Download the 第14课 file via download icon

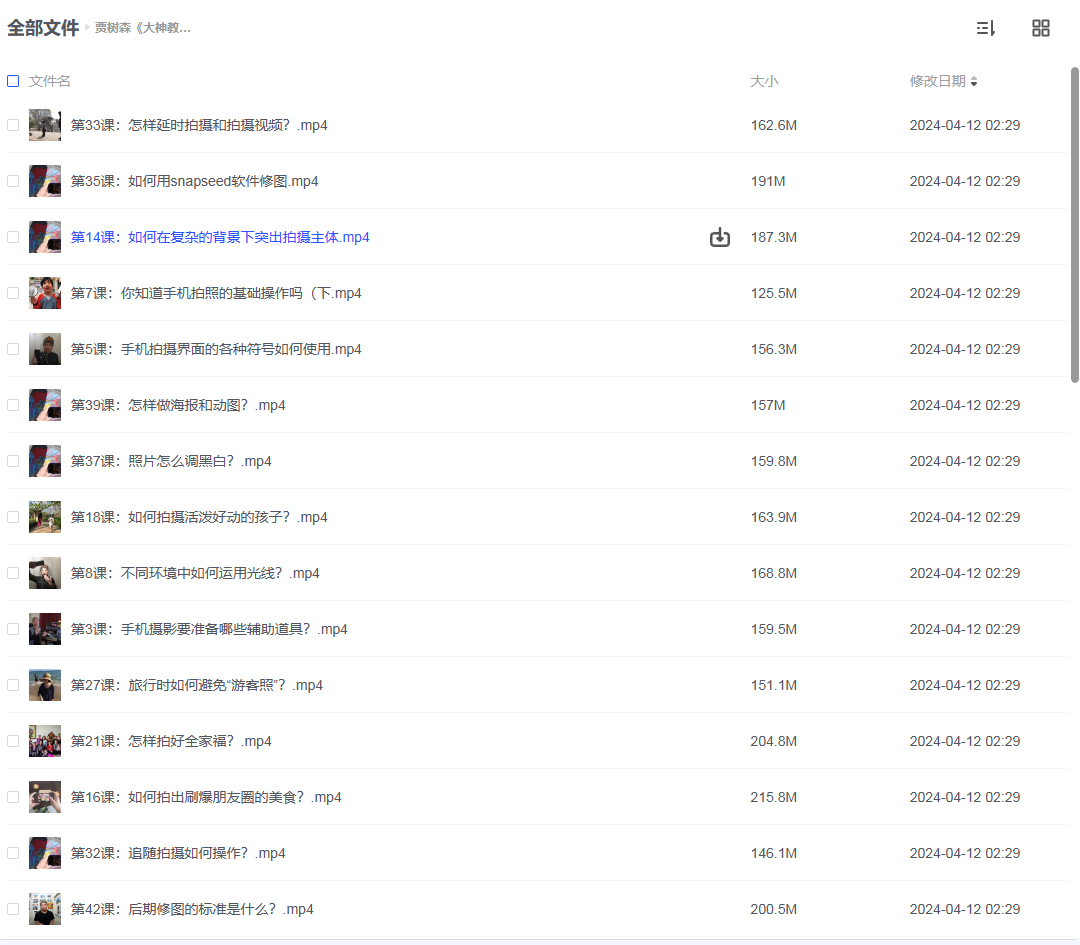coord(720,237)
